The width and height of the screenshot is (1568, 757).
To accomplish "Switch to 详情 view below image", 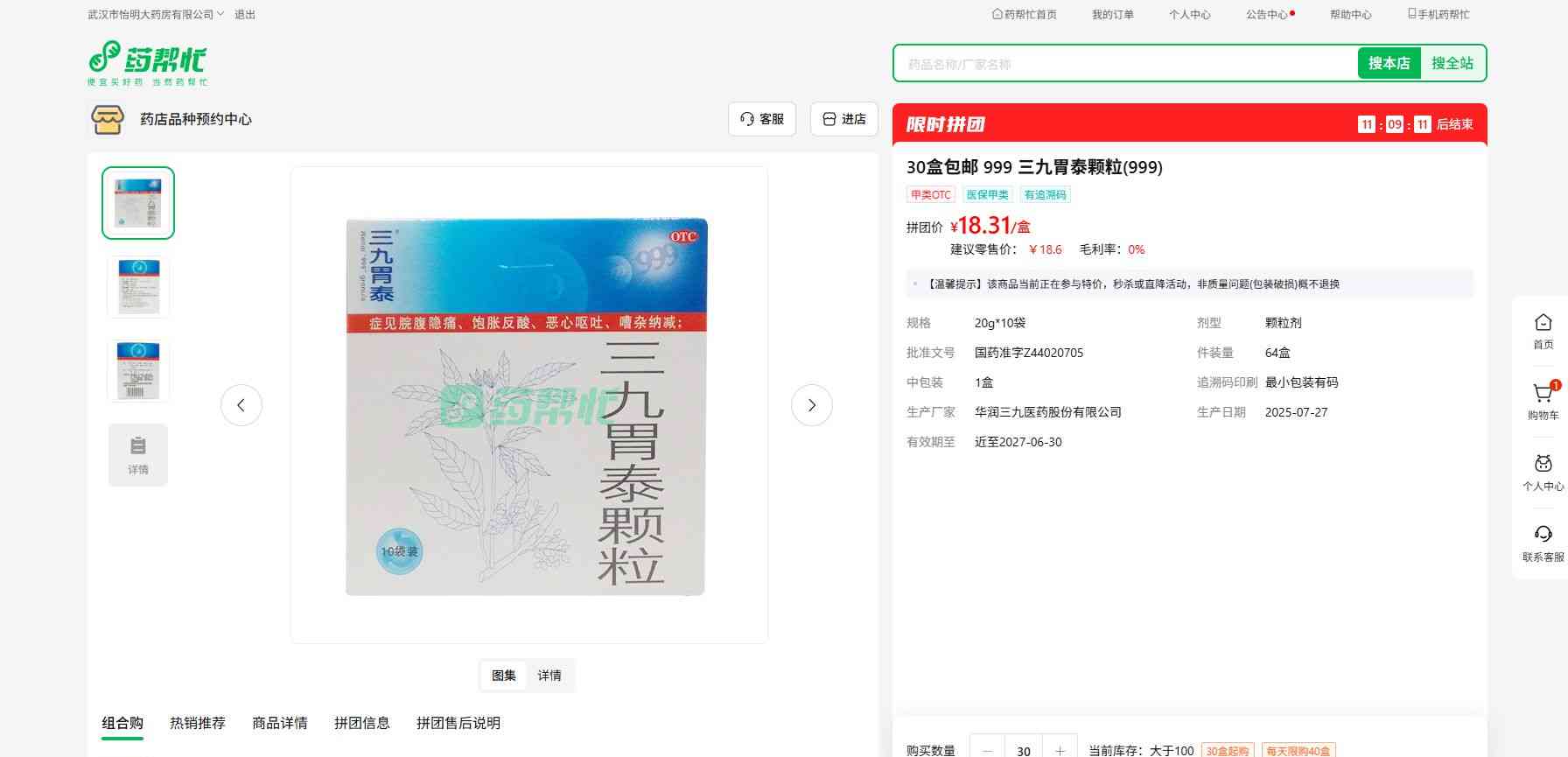I will (x=549, y=676).
